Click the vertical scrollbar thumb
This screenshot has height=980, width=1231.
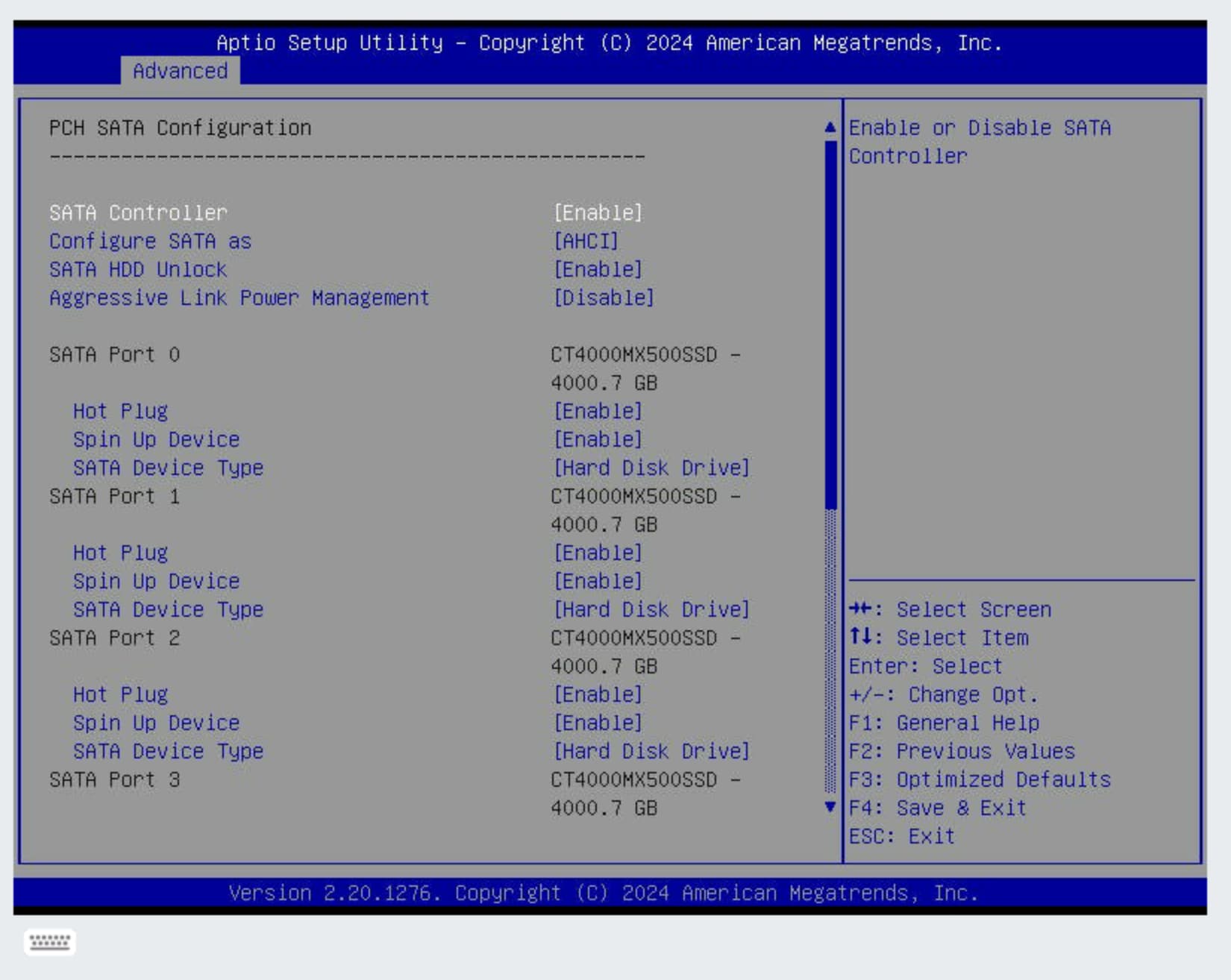830,324
